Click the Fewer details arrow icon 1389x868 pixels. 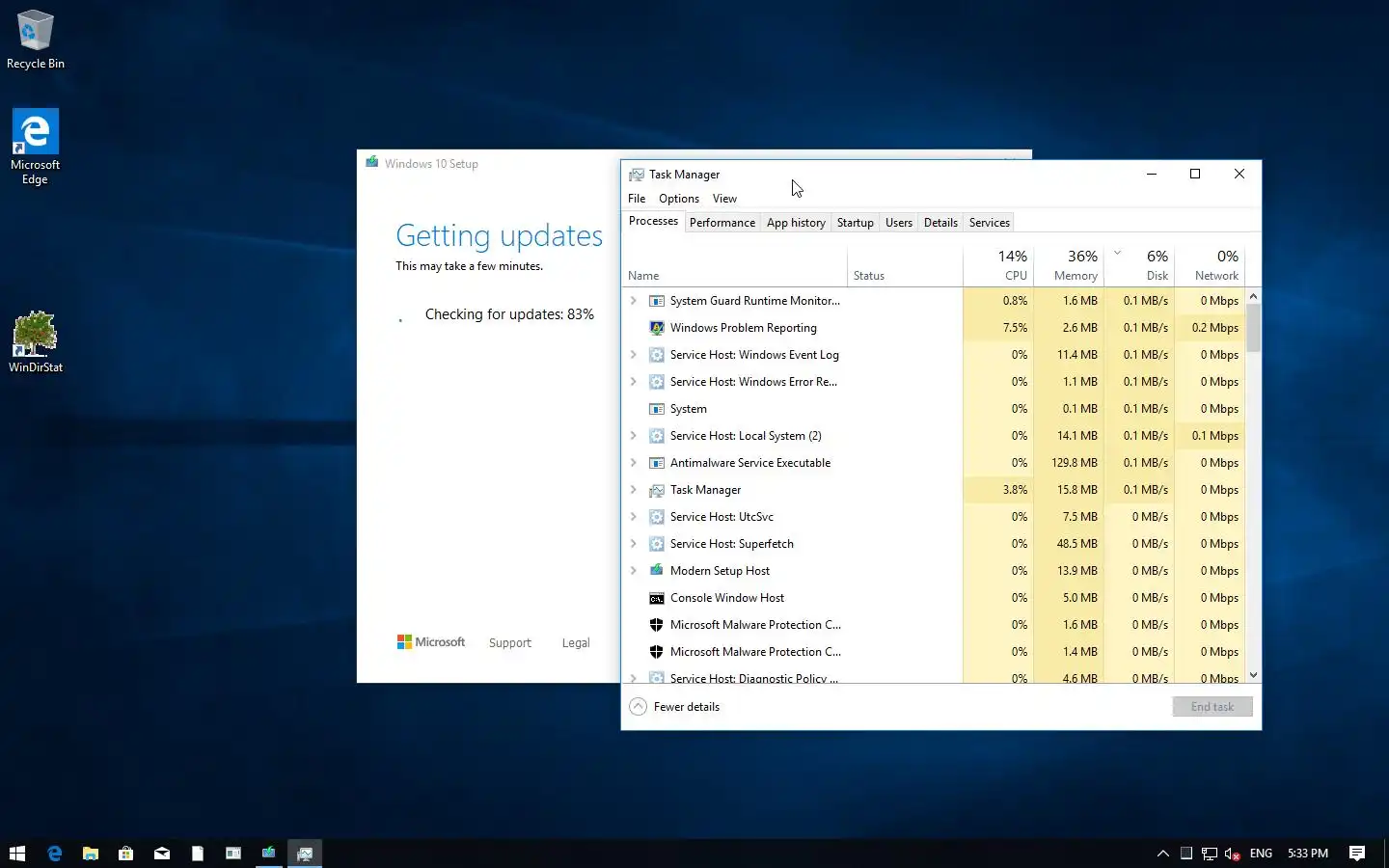click(638, 707)
